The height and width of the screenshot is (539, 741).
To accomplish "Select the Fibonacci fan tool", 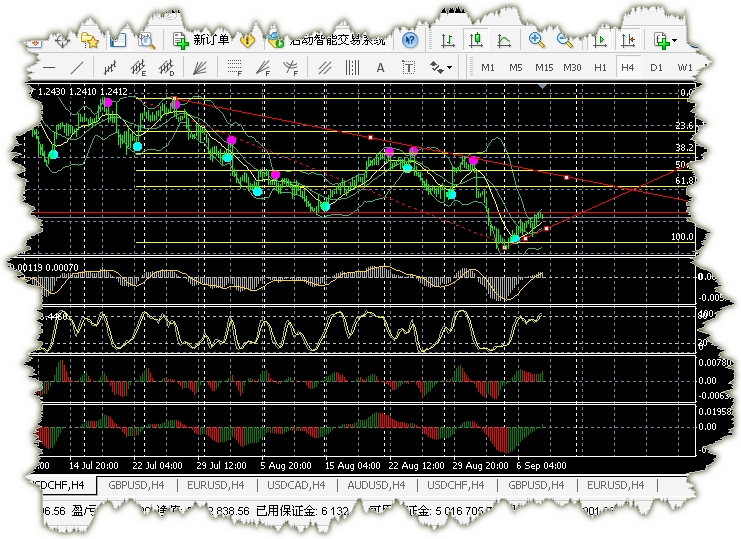I will point(263,68).
